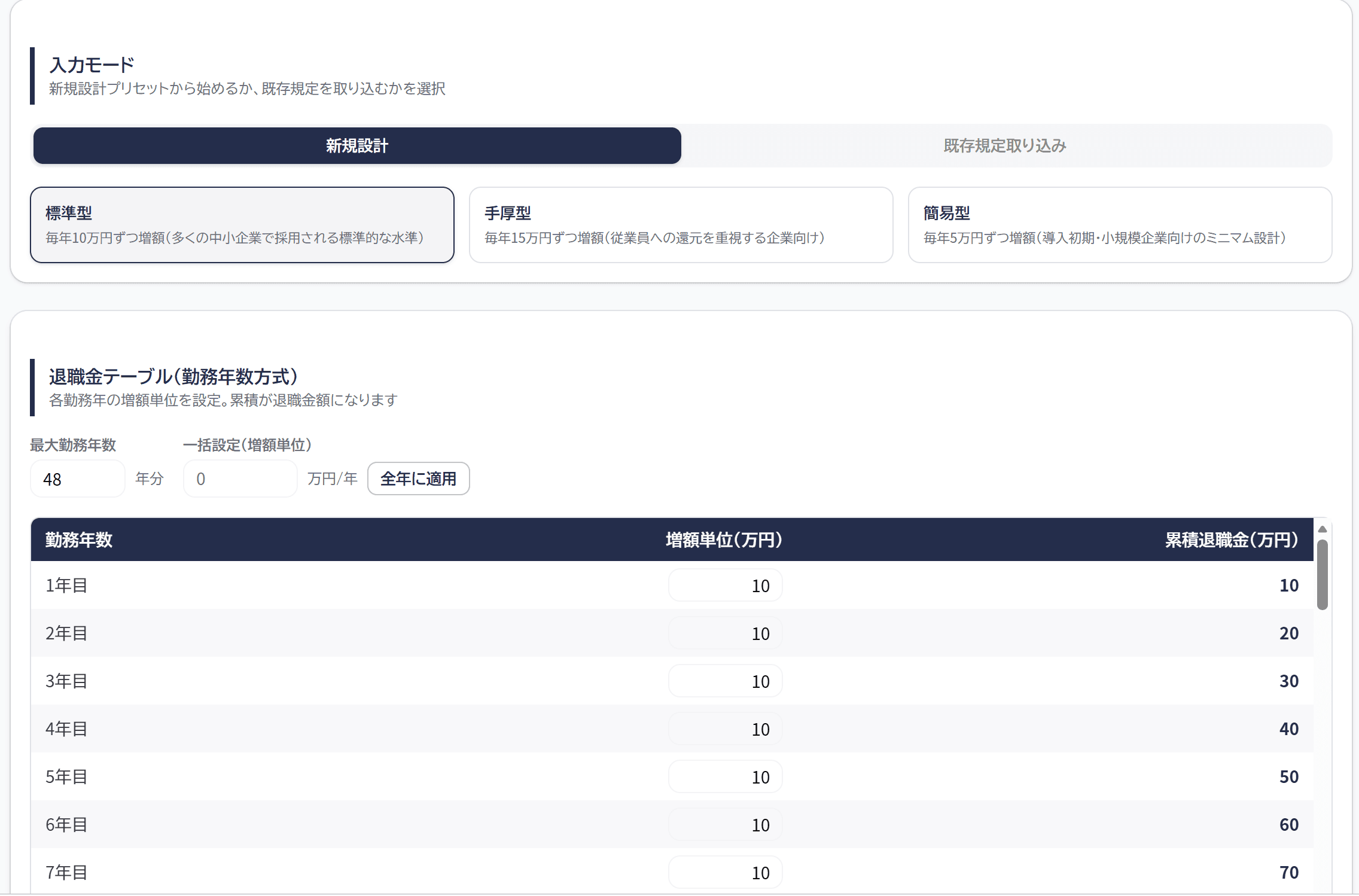Click cumulative value 10 in 1年目 row

click(1289, 585)
